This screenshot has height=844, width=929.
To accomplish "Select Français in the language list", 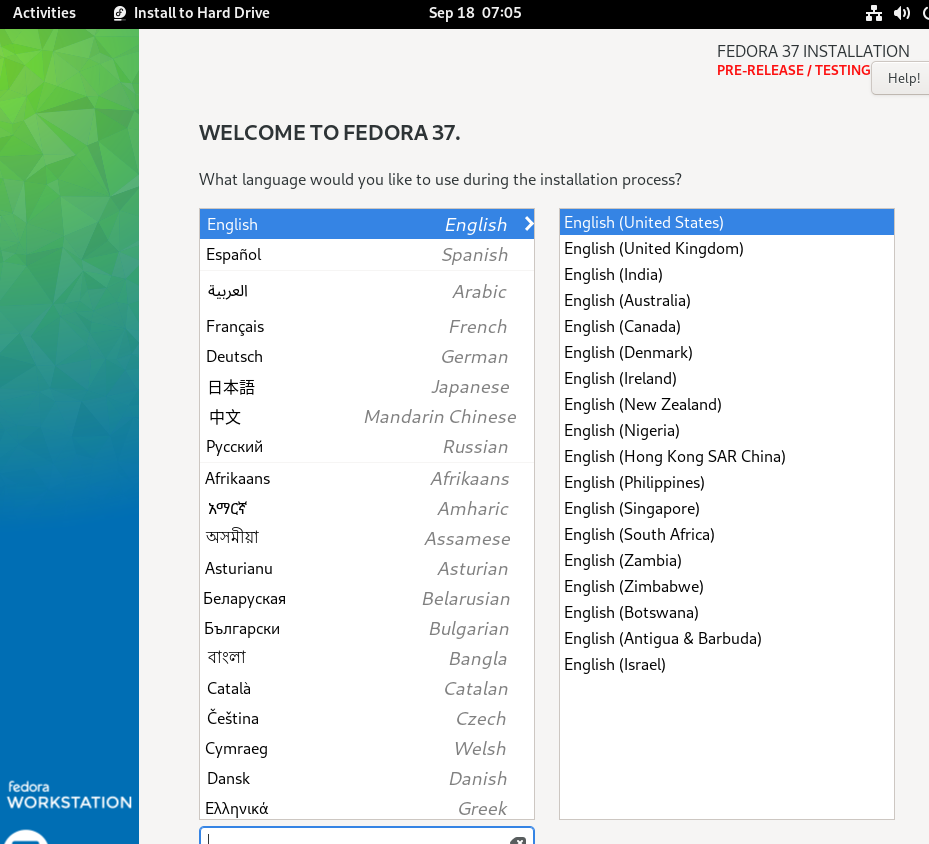I will 300,326.
